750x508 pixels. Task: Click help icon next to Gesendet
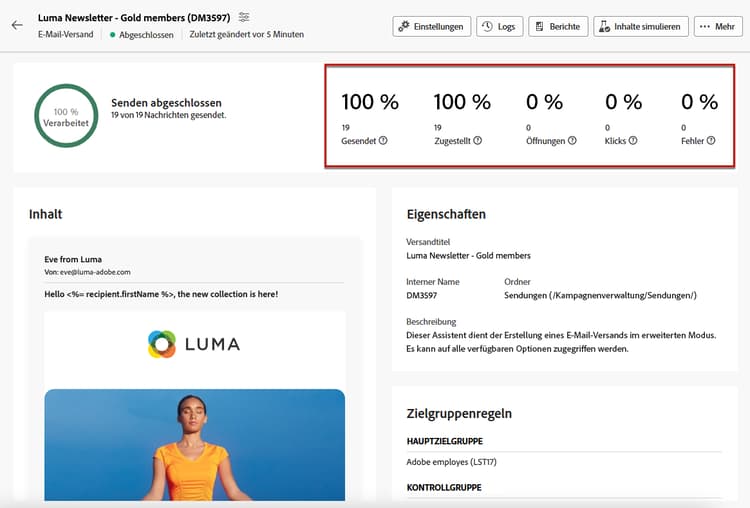click(383, 141)
